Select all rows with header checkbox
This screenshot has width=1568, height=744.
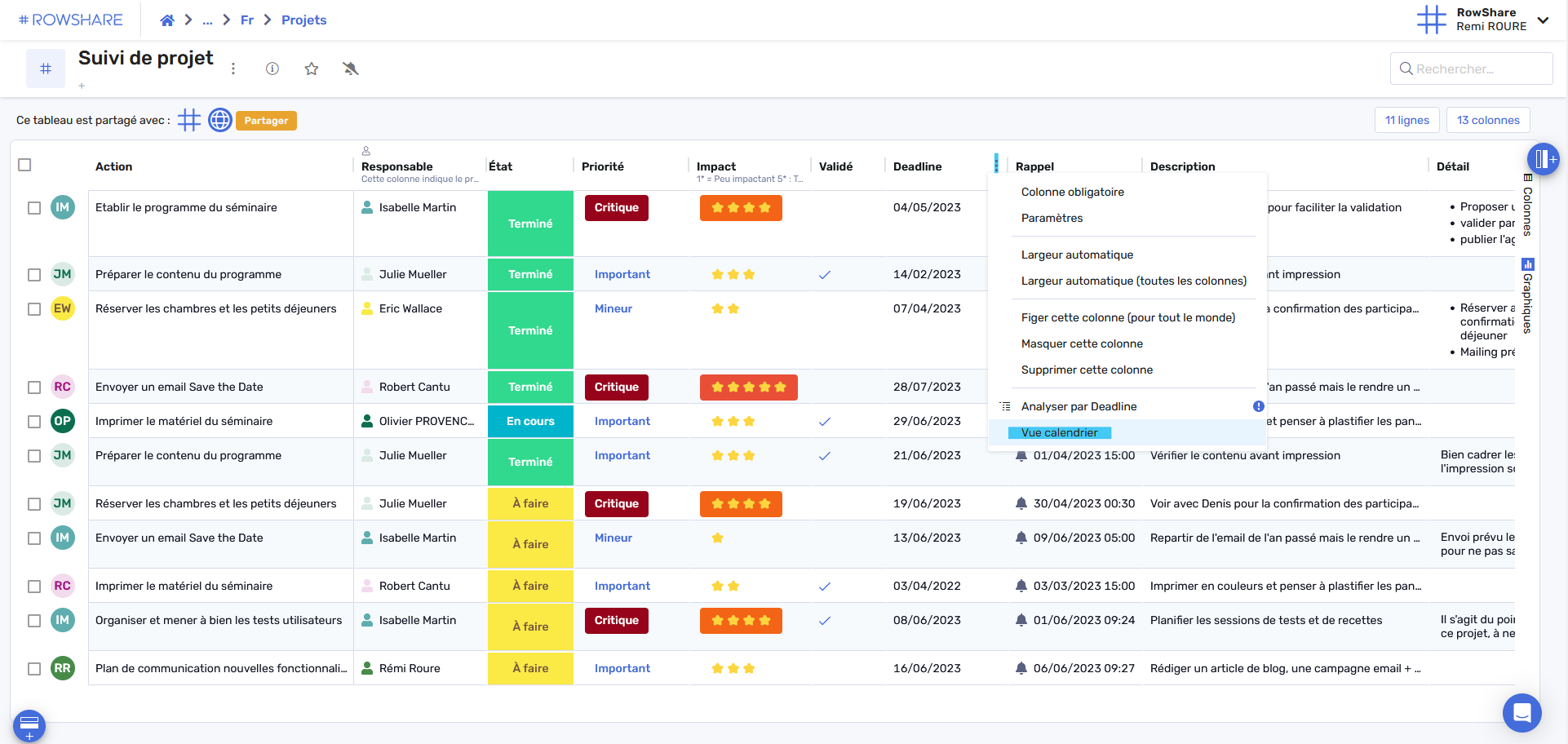point(24,165)
